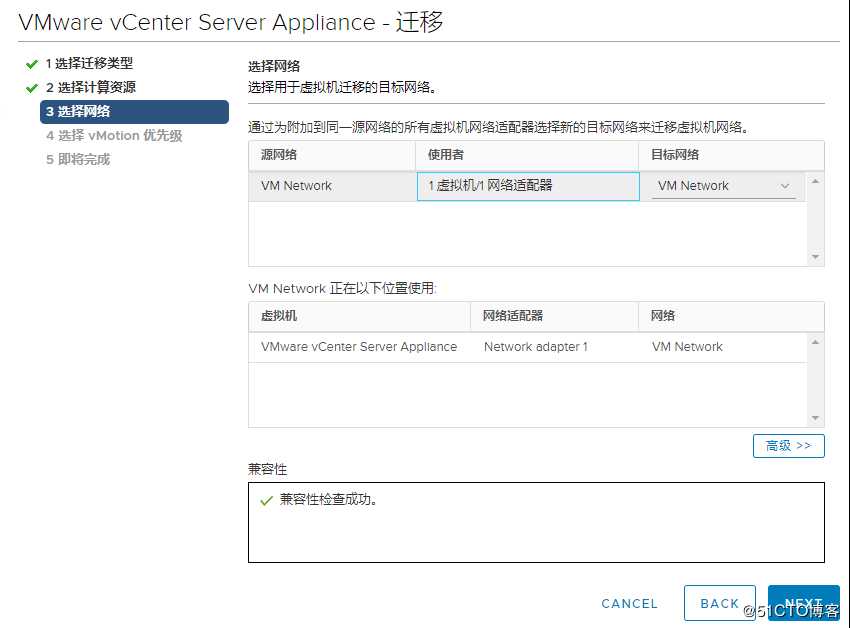The width and height of the screenshot is (850, 628).
Task: Open the 目标网络 VM Network dropdown
Action: pos(723,186)
